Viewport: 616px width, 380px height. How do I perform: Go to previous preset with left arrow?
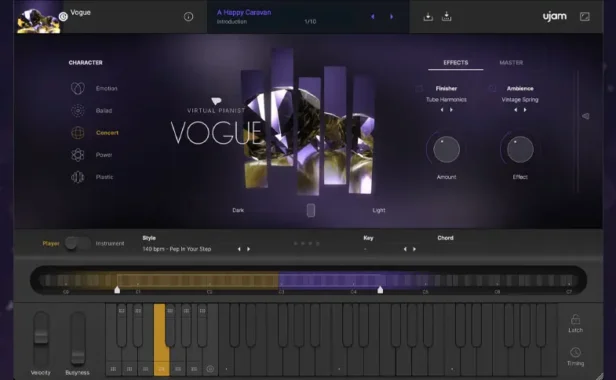(x=373, y=17)
